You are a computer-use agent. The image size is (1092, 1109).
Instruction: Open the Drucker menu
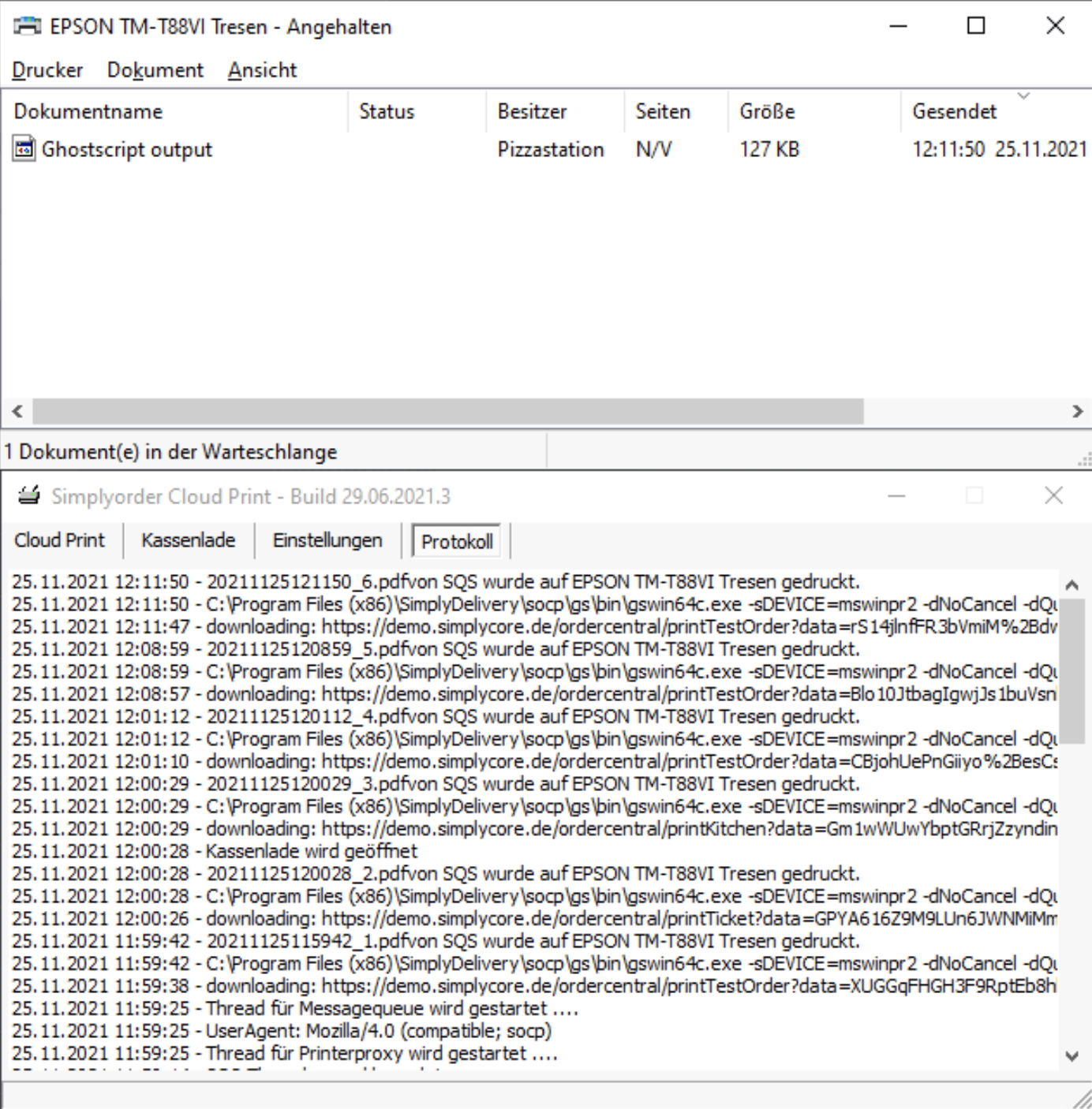47,70
